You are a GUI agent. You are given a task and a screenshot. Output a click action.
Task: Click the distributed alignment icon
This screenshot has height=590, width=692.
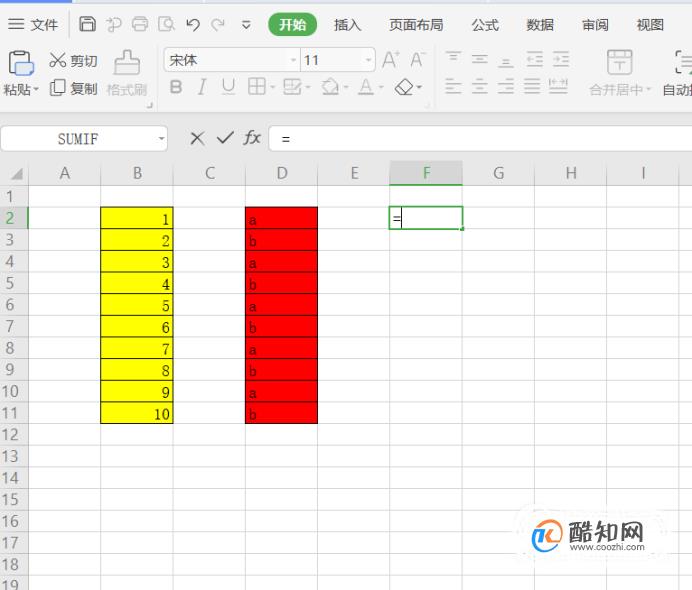pyautogui.click(x=558, y=86)
